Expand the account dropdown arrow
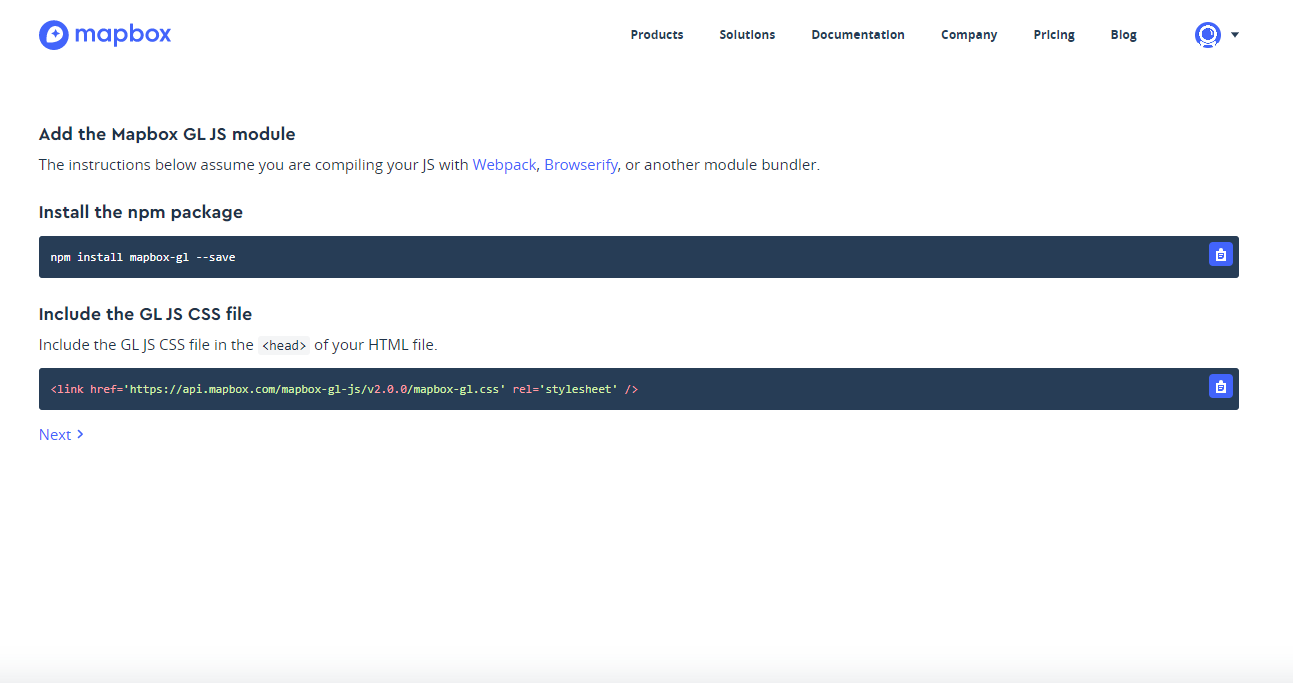Viewport: 1293px width, 686px height. click(1235, 35)
